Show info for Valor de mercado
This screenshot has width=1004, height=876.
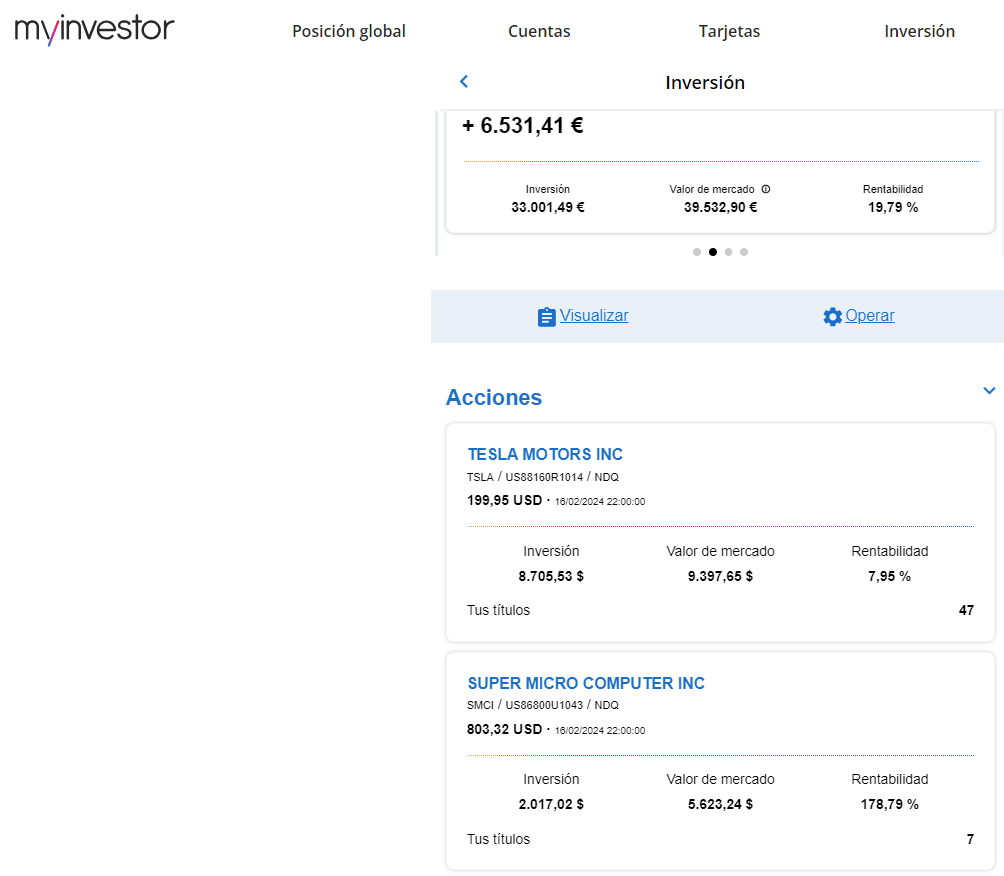pos(766,189)
